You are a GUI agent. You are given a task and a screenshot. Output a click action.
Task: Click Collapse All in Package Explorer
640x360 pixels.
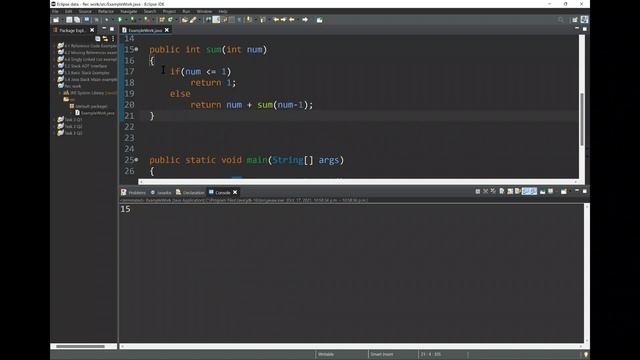98,39
